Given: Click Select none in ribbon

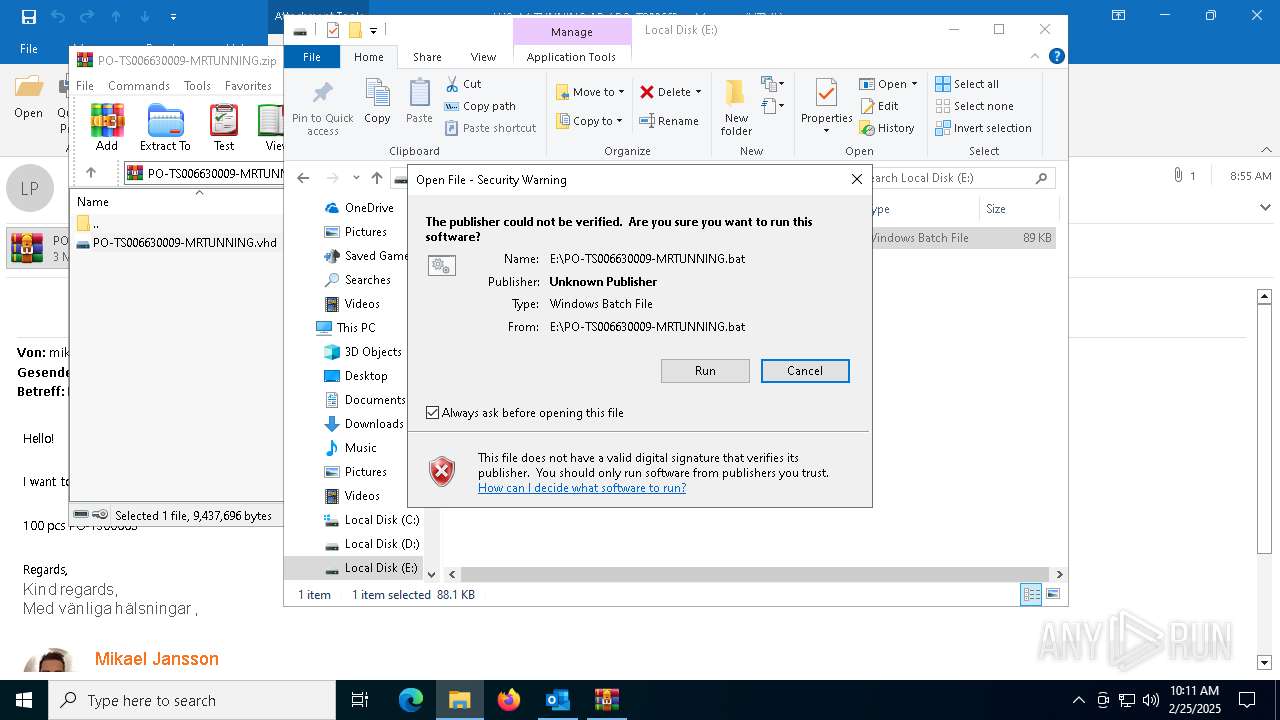Looking at the screenshot, I should coord(974,106).
